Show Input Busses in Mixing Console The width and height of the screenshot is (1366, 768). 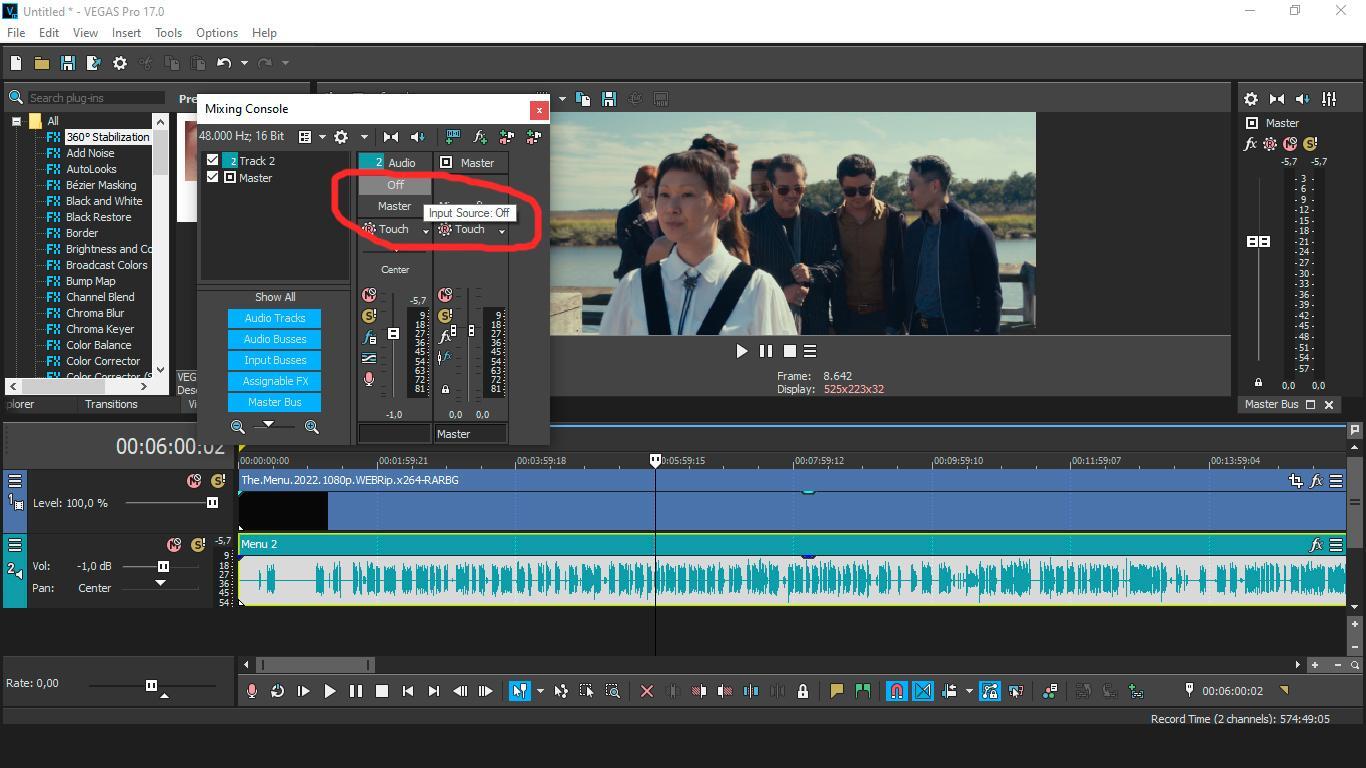coord(275,360)
